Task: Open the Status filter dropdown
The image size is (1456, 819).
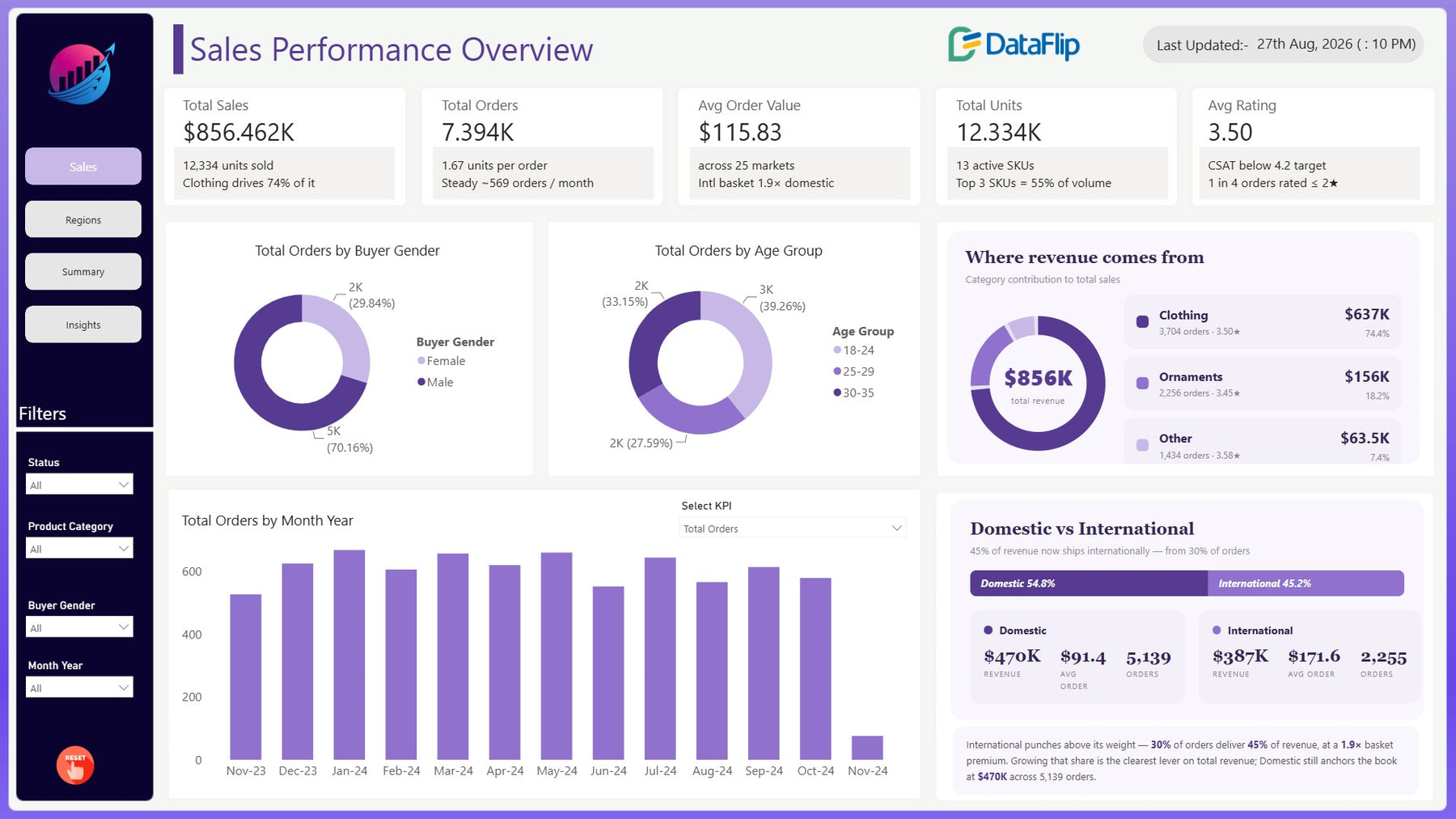Action: [79, 485]
